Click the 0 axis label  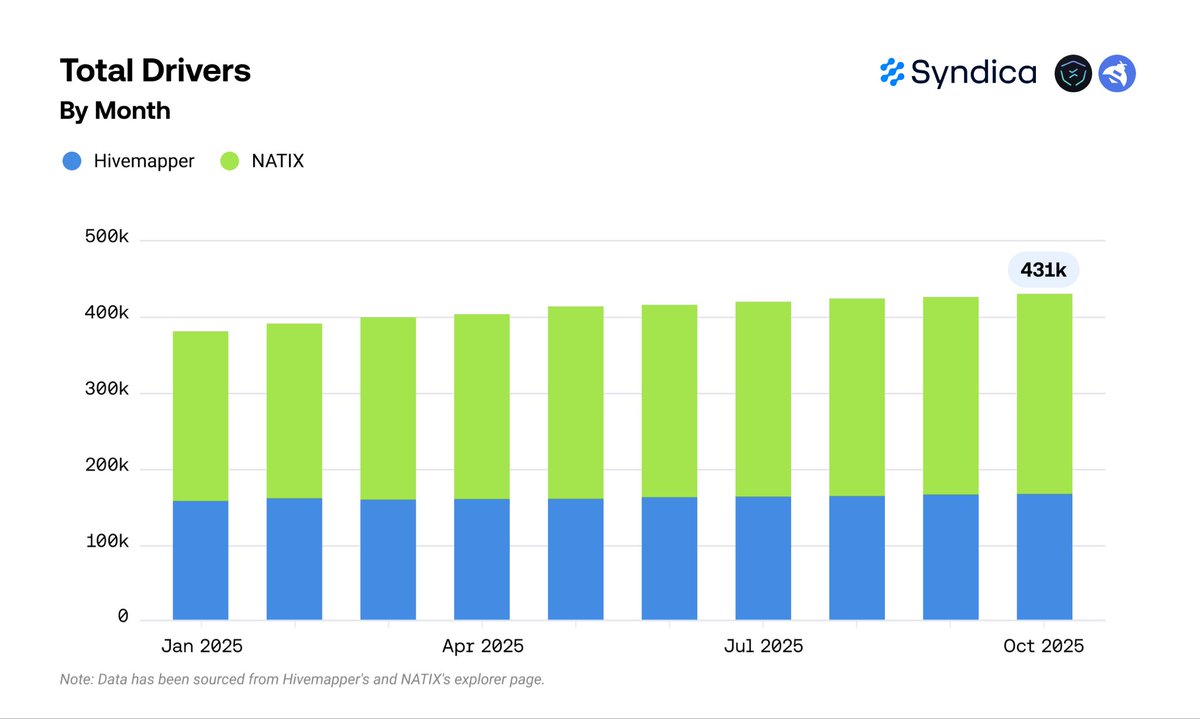pos(123,618)
